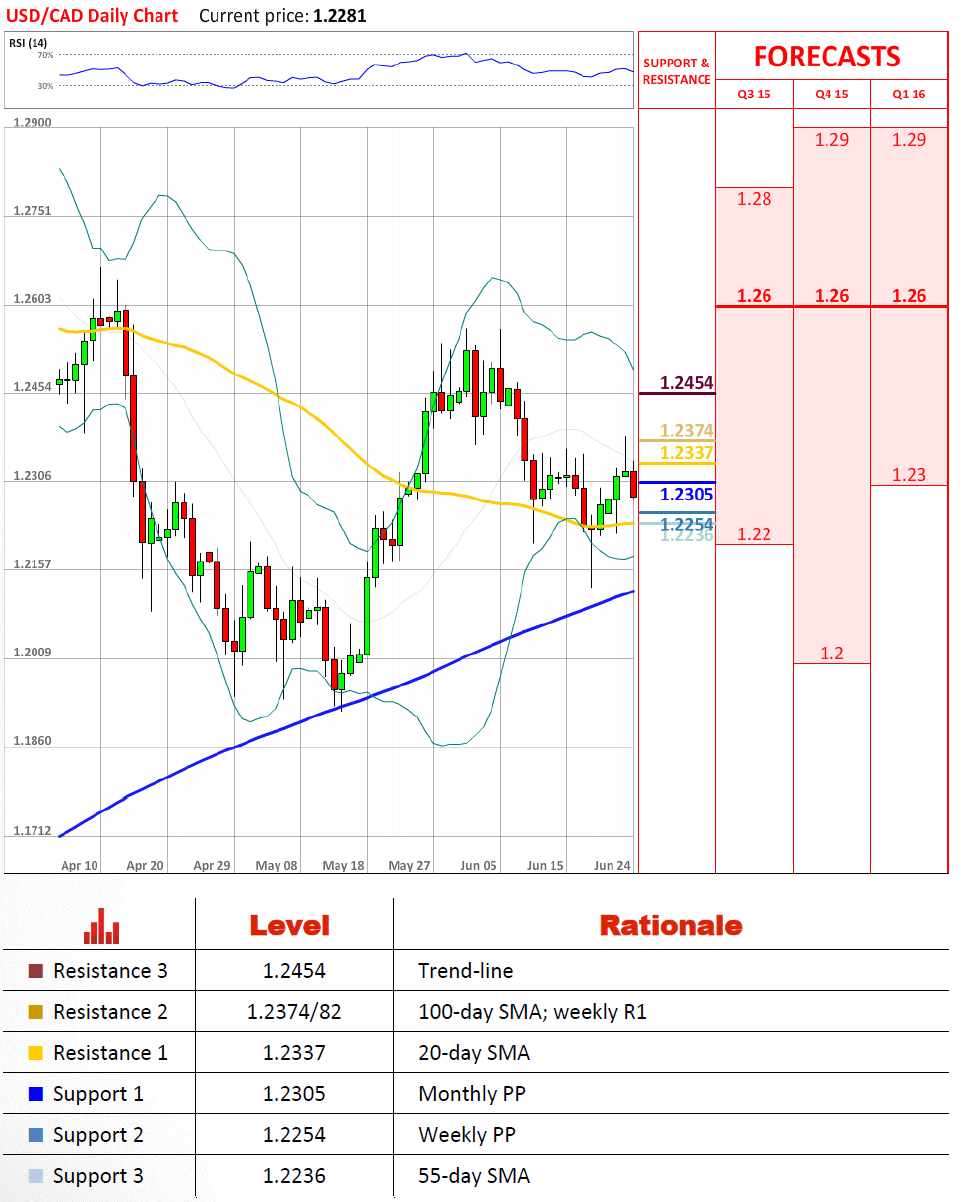Click the 1.2254 support level beside the chart
This screenshot has width=969, height=1202.
click(687, 524)
